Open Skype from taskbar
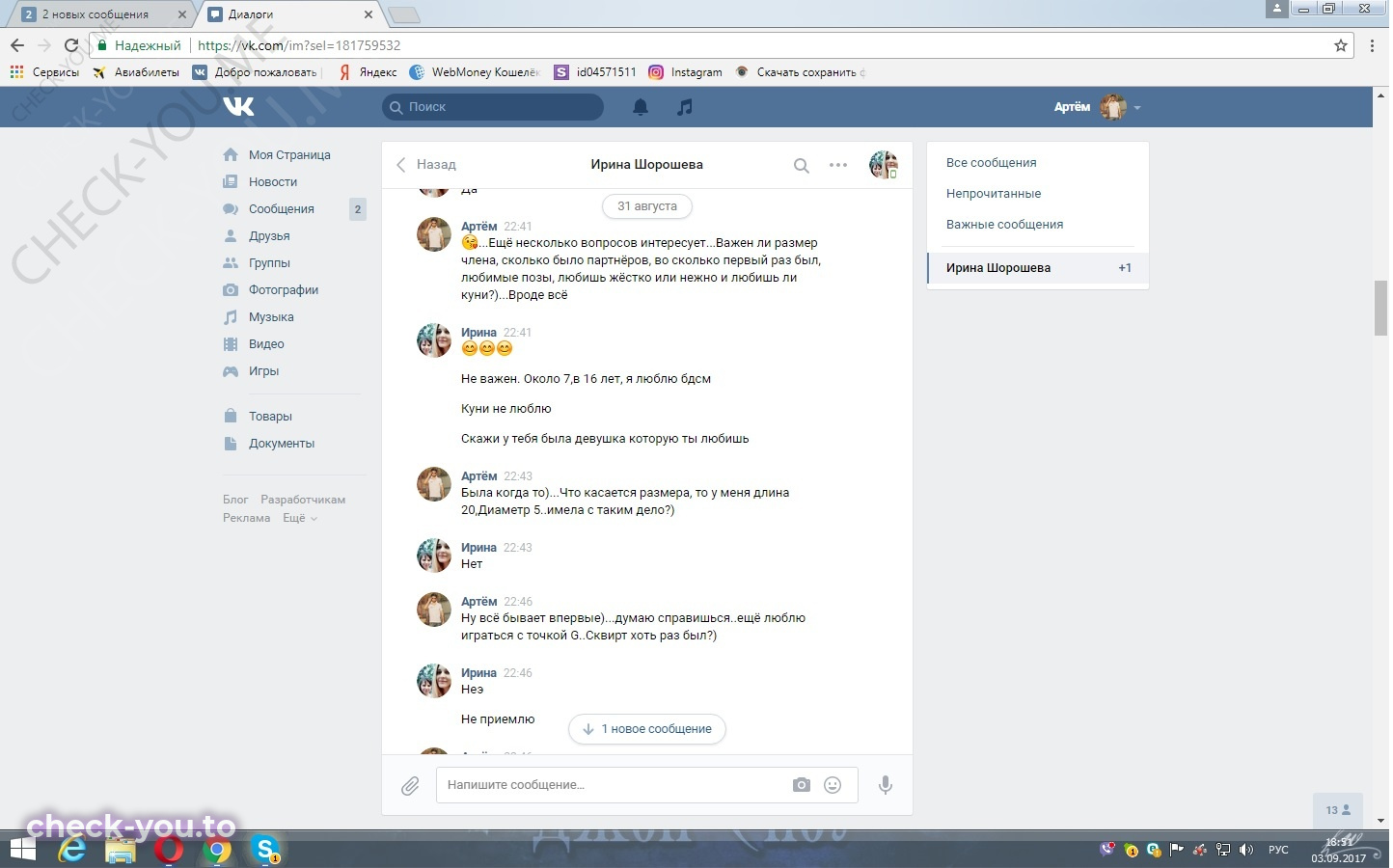This screenshot has width=1393, height=868. pos(265,850)
